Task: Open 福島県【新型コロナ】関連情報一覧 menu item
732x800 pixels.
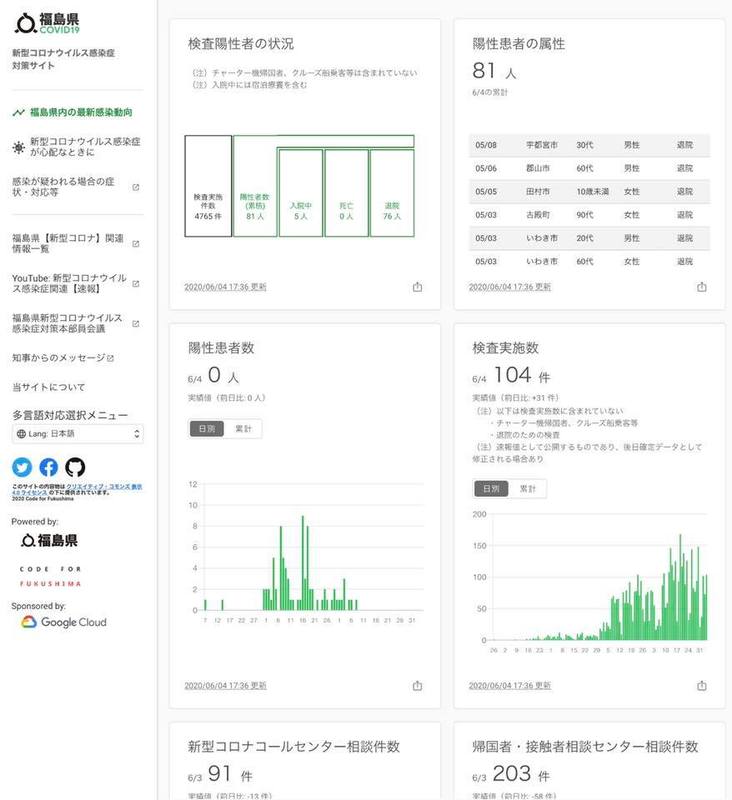Action: coord(78,243)
